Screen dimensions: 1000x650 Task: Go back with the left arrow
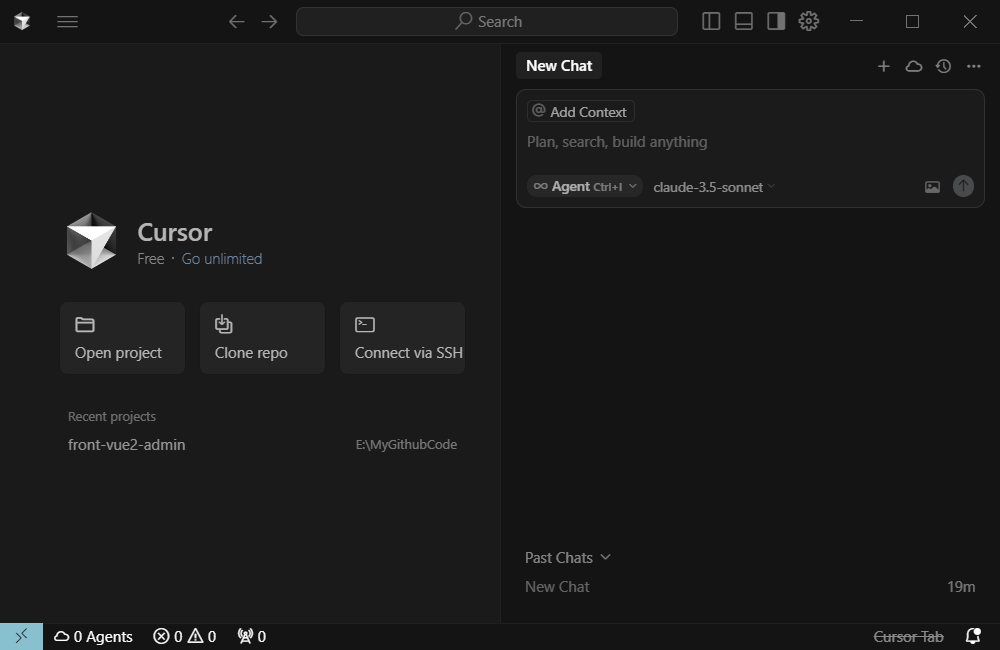click(x=237, y=22)
